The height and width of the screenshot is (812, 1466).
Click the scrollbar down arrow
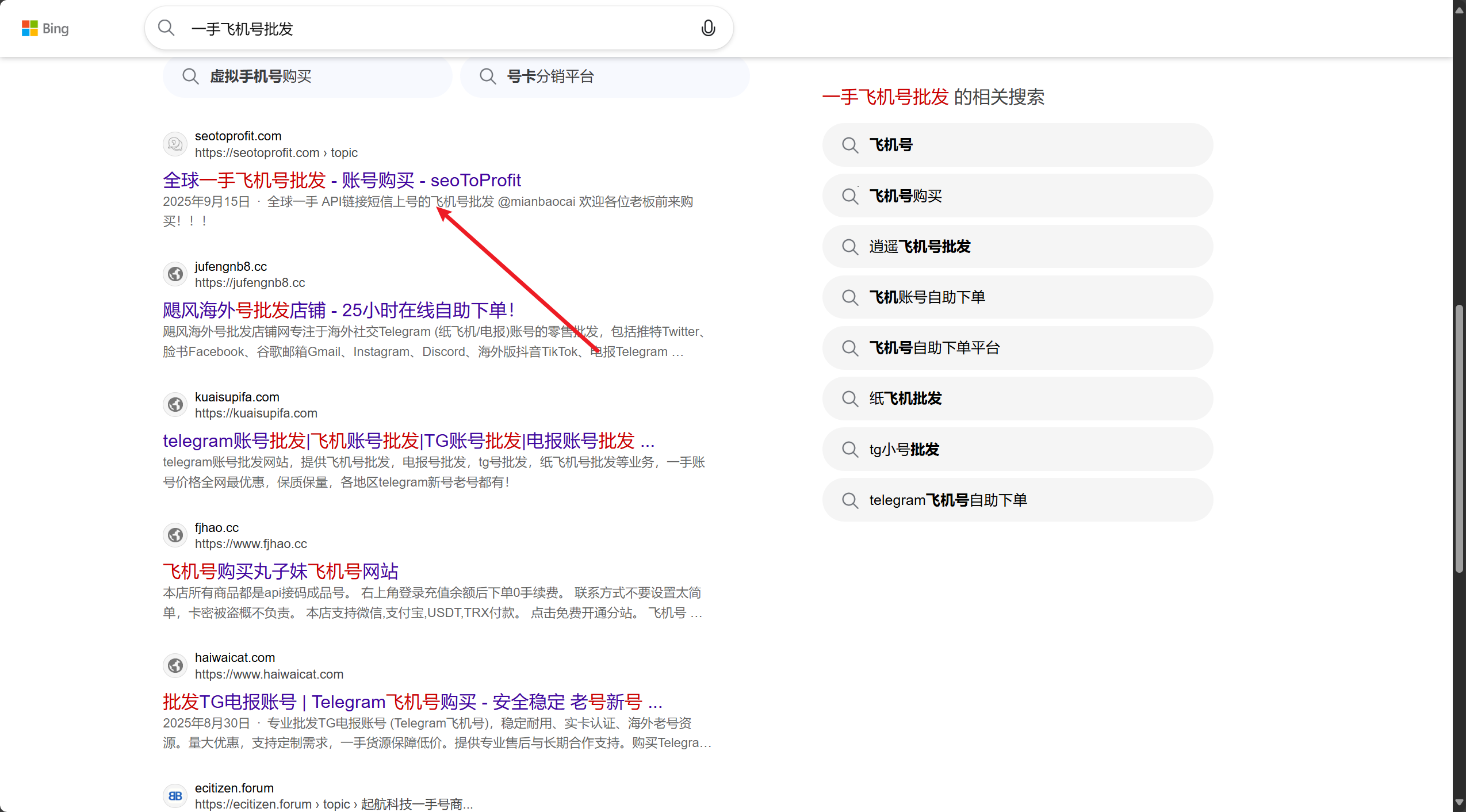pos(1459,802)
